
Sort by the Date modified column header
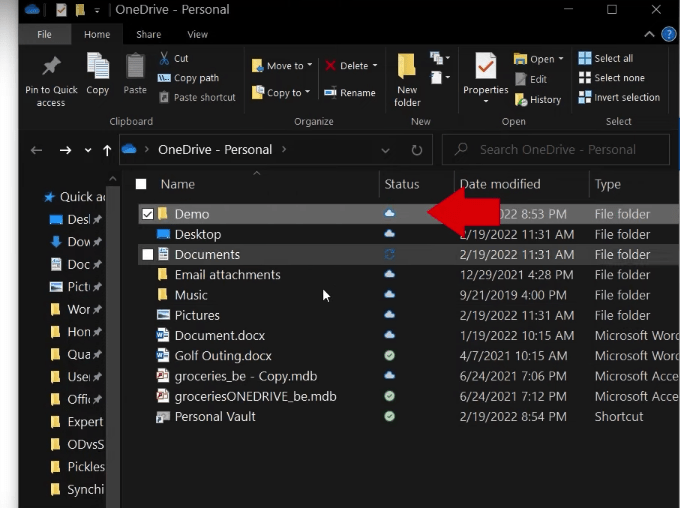500,184
